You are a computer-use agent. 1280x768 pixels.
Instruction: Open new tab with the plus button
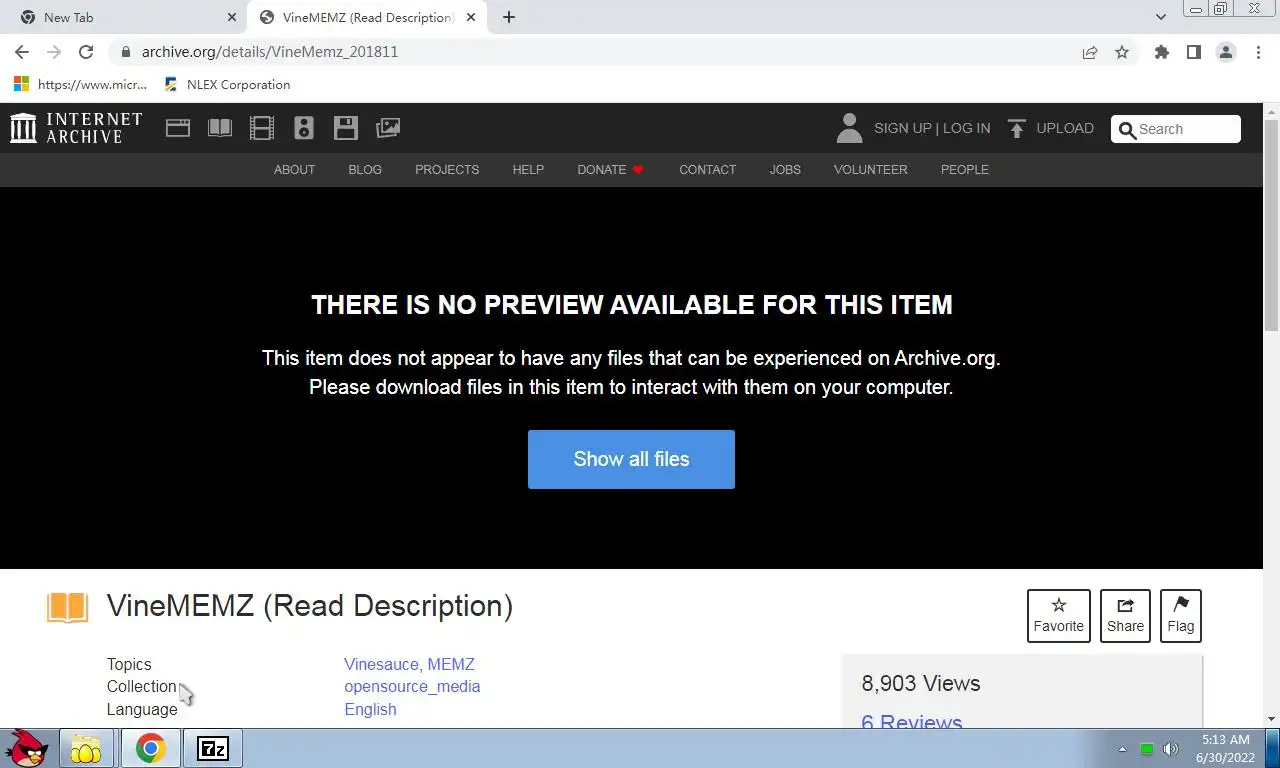[x=509, y=17]
